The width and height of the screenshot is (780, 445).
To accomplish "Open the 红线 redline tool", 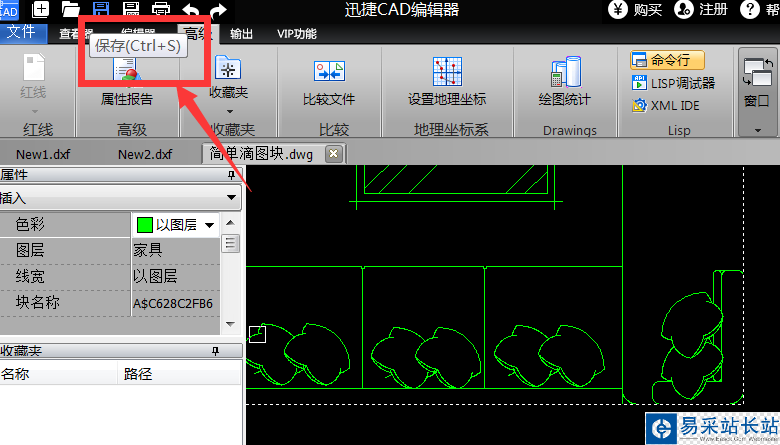I will click(x=33, y=76).
